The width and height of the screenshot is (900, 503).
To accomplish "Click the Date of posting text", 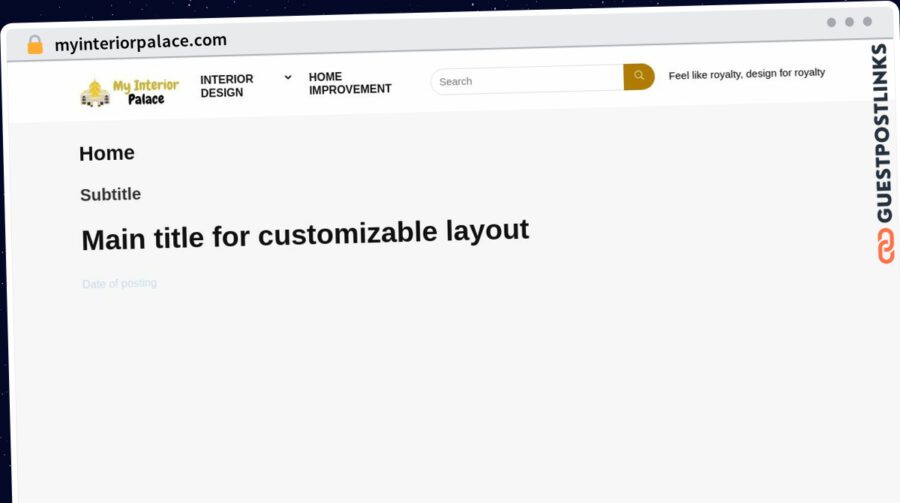I will (x=119, y=284).
